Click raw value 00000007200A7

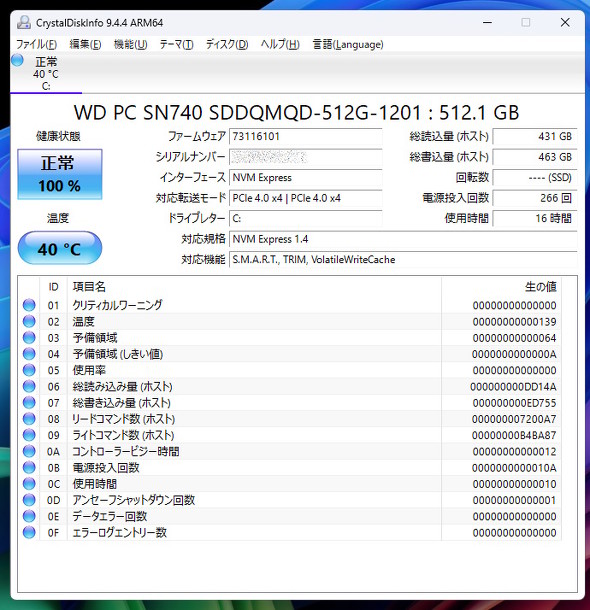(514, 419)
